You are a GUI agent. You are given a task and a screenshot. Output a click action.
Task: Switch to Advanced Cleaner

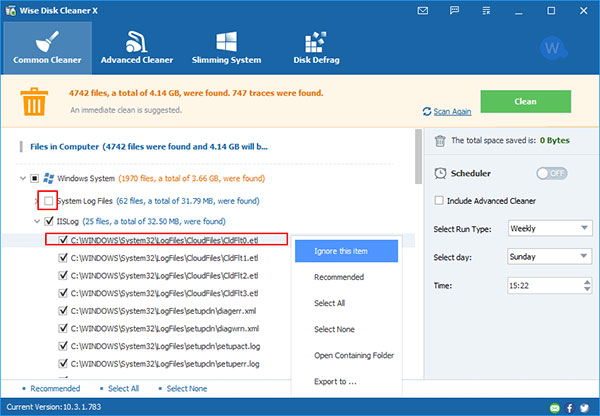[x=135, y=47]
